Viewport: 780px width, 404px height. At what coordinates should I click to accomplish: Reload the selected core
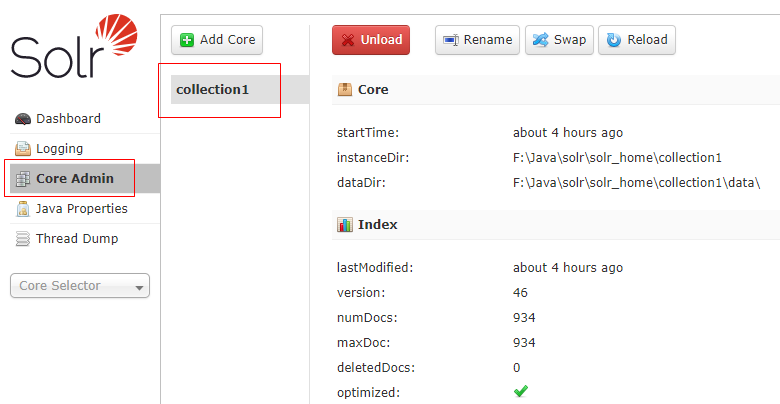click(637, 40)
